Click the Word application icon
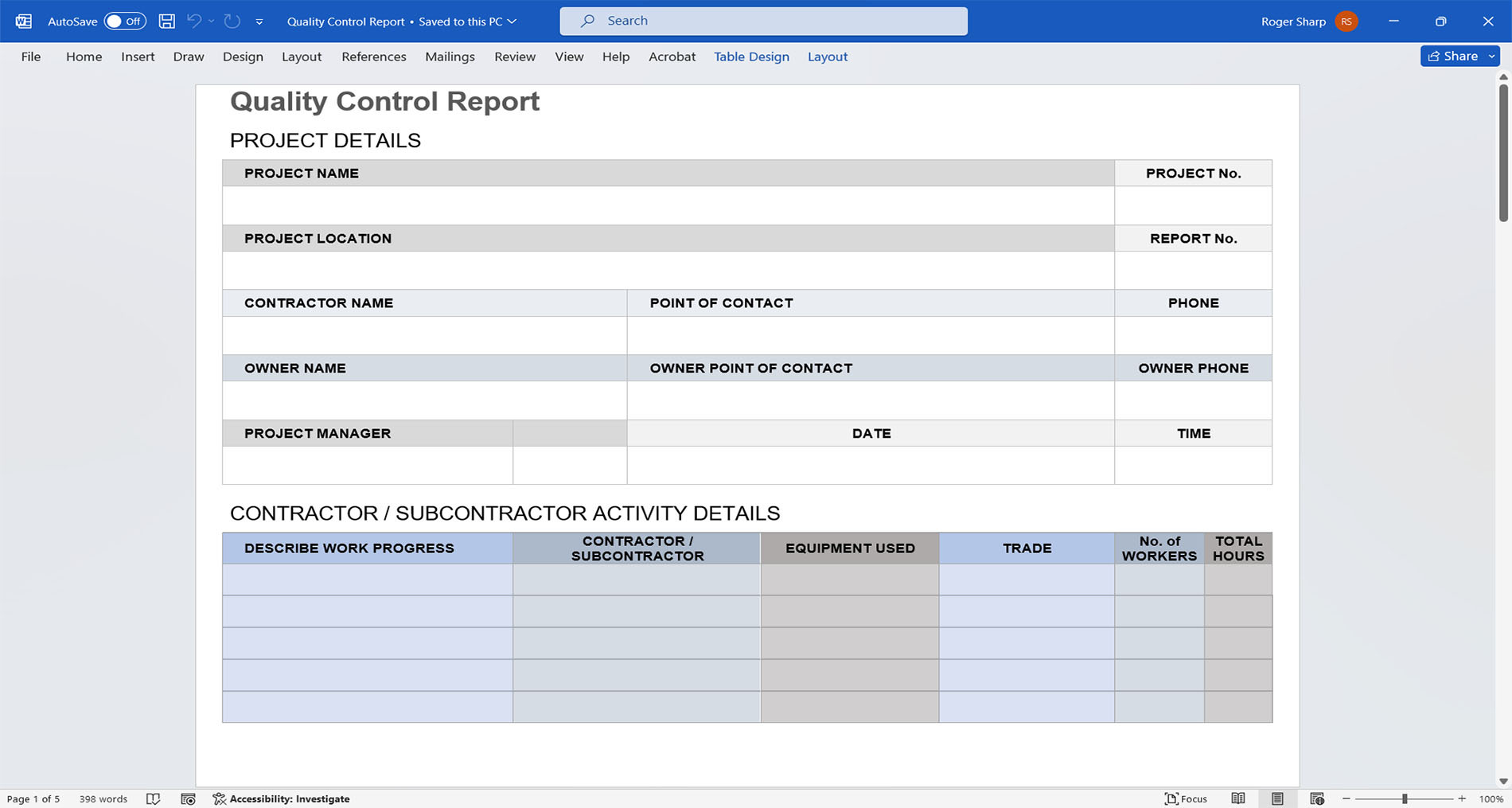1512x808 pixels. (x=24, y=21)
